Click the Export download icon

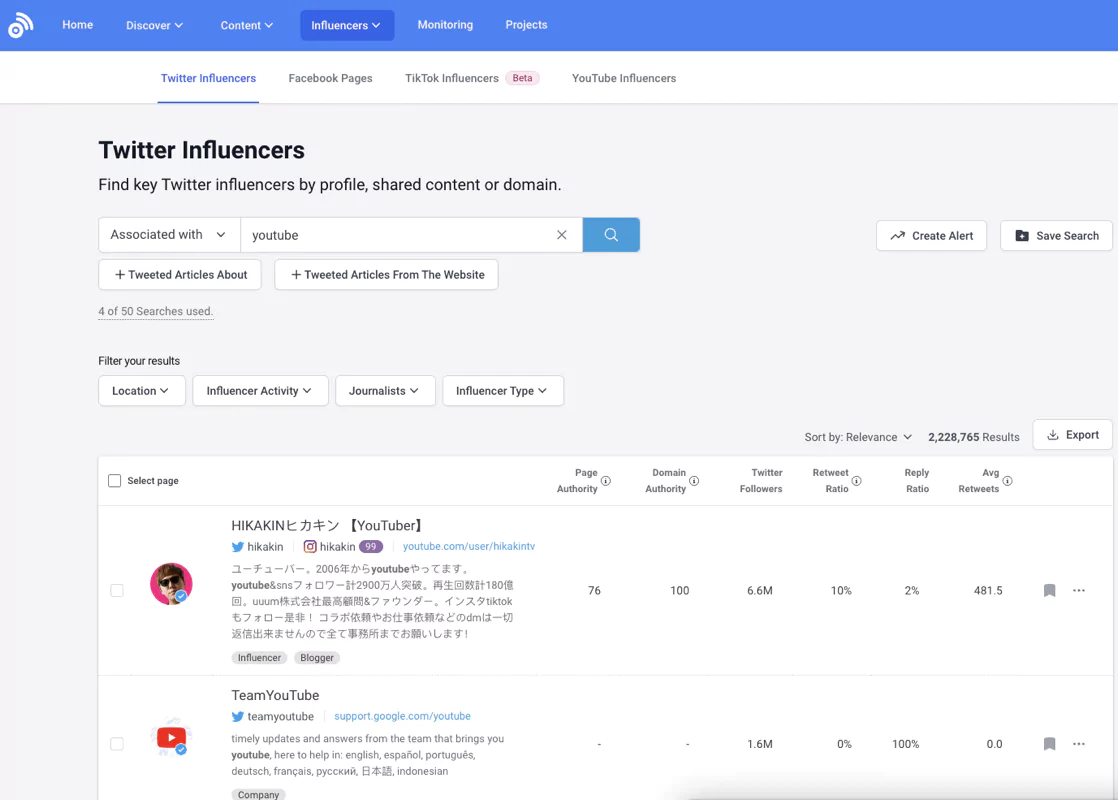(1055, 434)
